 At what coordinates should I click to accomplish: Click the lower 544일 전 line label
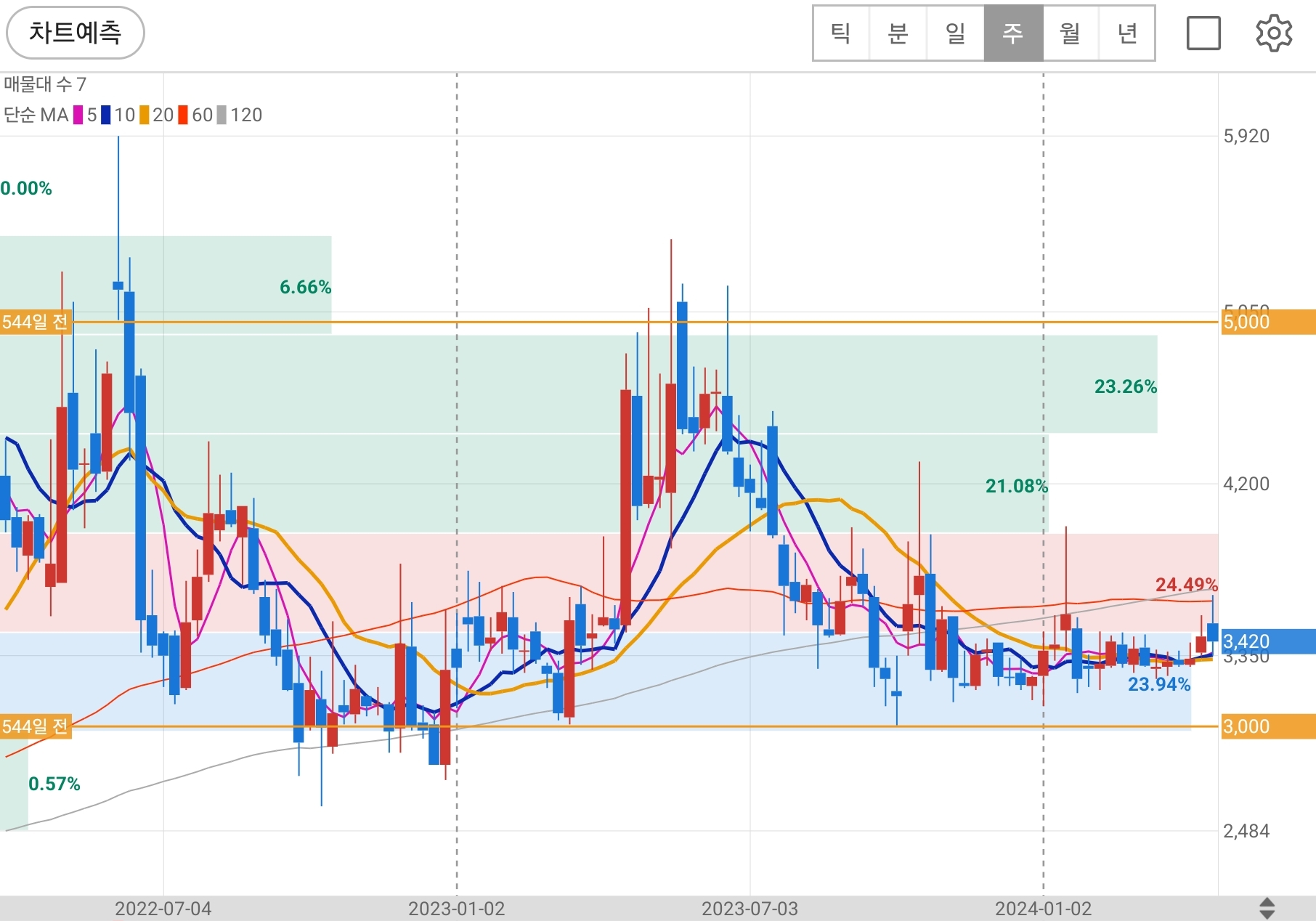[36, 726]
